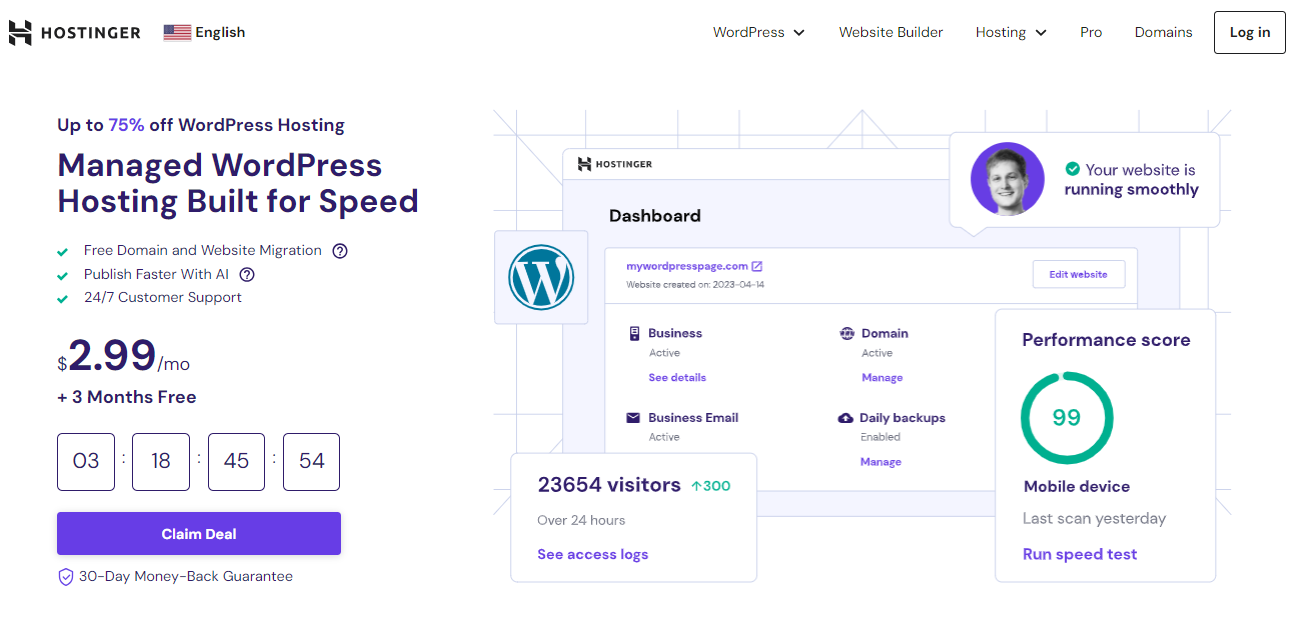Click the US flag language icon
This screenshot has height=618, width=1295.
click(176, 31)
